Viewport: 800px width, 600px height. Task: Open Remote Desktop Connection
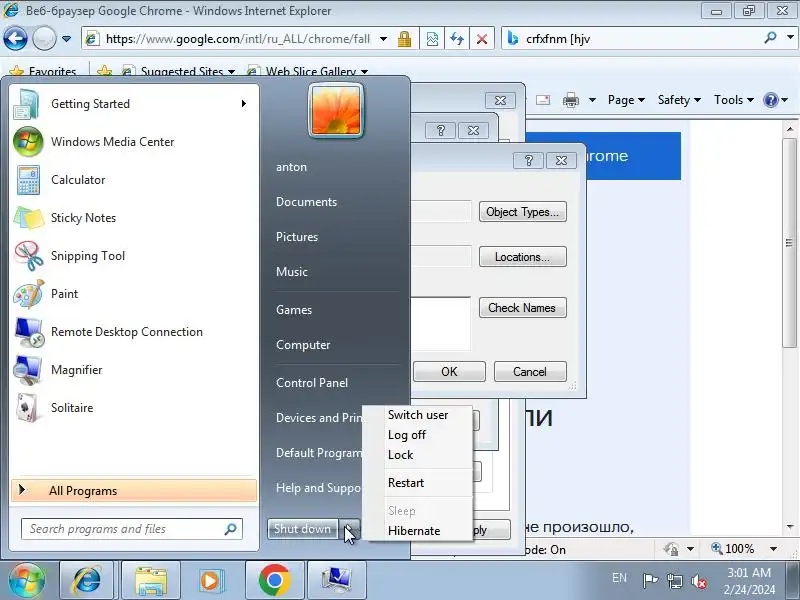(133, 332)
